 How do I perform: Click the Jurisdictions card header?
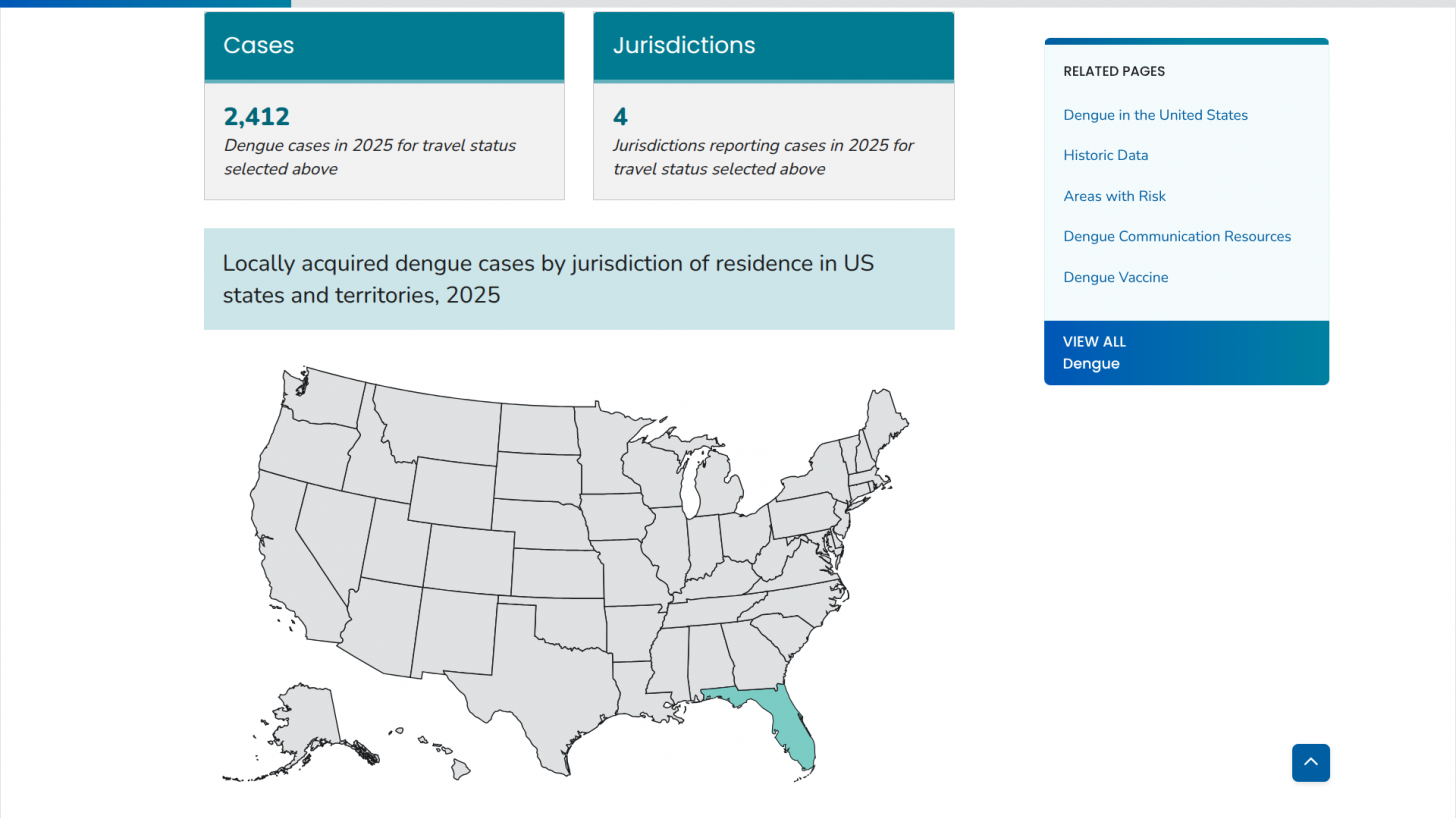(x=773, y=46)
